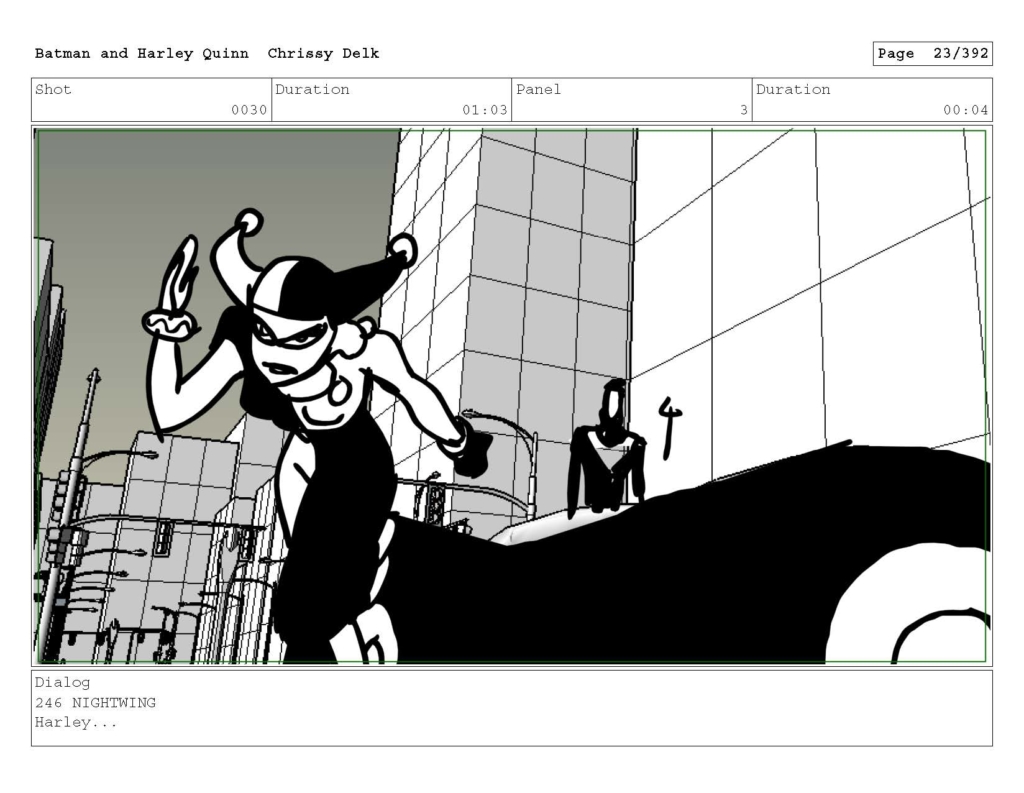Select the title text "Batman and Harley Quinn"
Screen dimensions: 1024x793
tap(142, 54)
